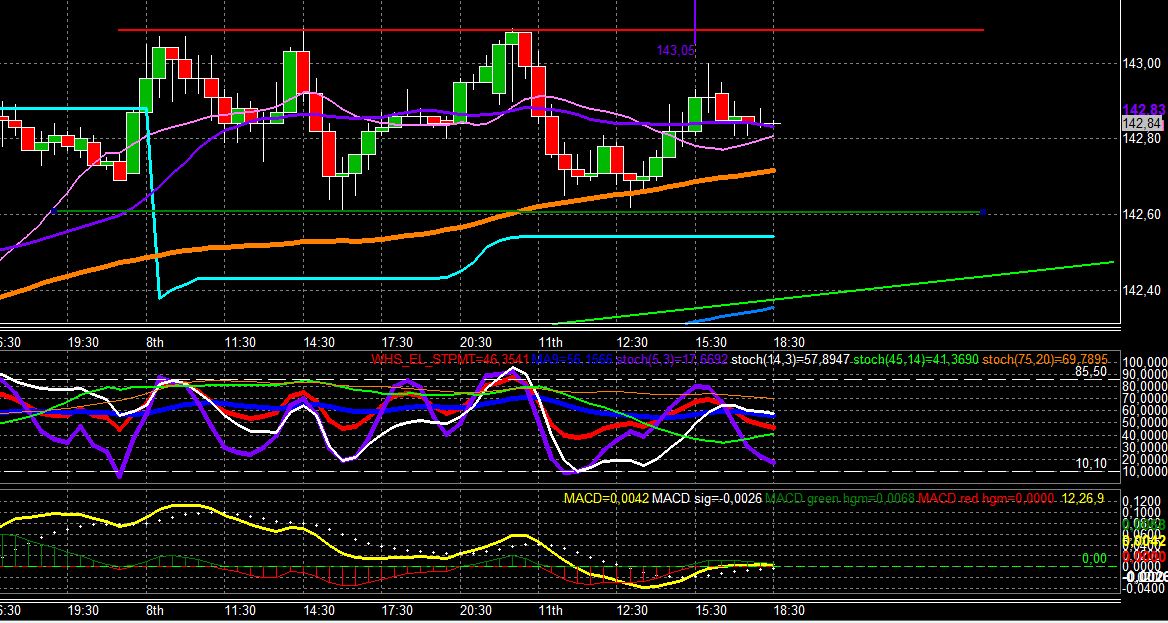This screenshot has width=1168, height=623.
Task: Click 18:30 time label below MACD panel
Action: point(789,610)
